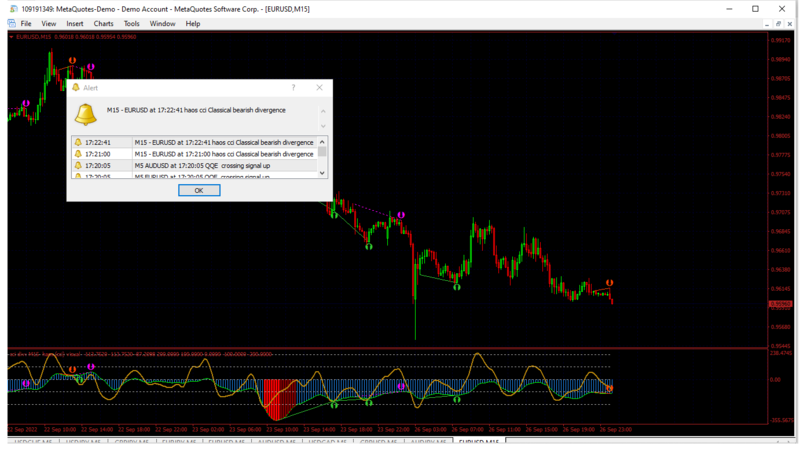Click OK in the Alert dialog
Screen dimensions: 800x454
click(x=199, y=190)
